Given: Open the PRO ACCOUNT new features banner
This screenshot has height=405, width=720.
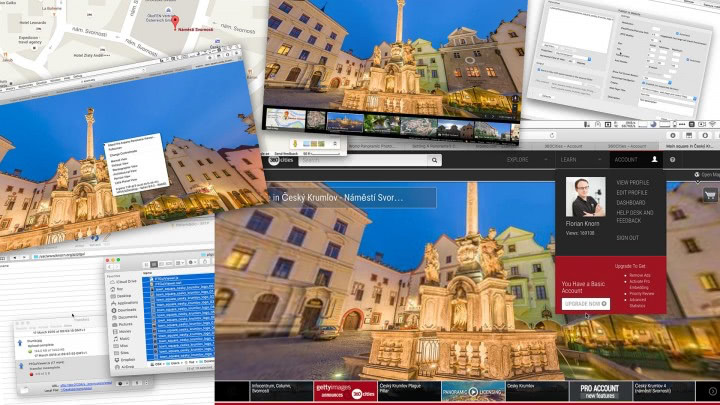Looking at the screenshot, I should tap(599, 391).
